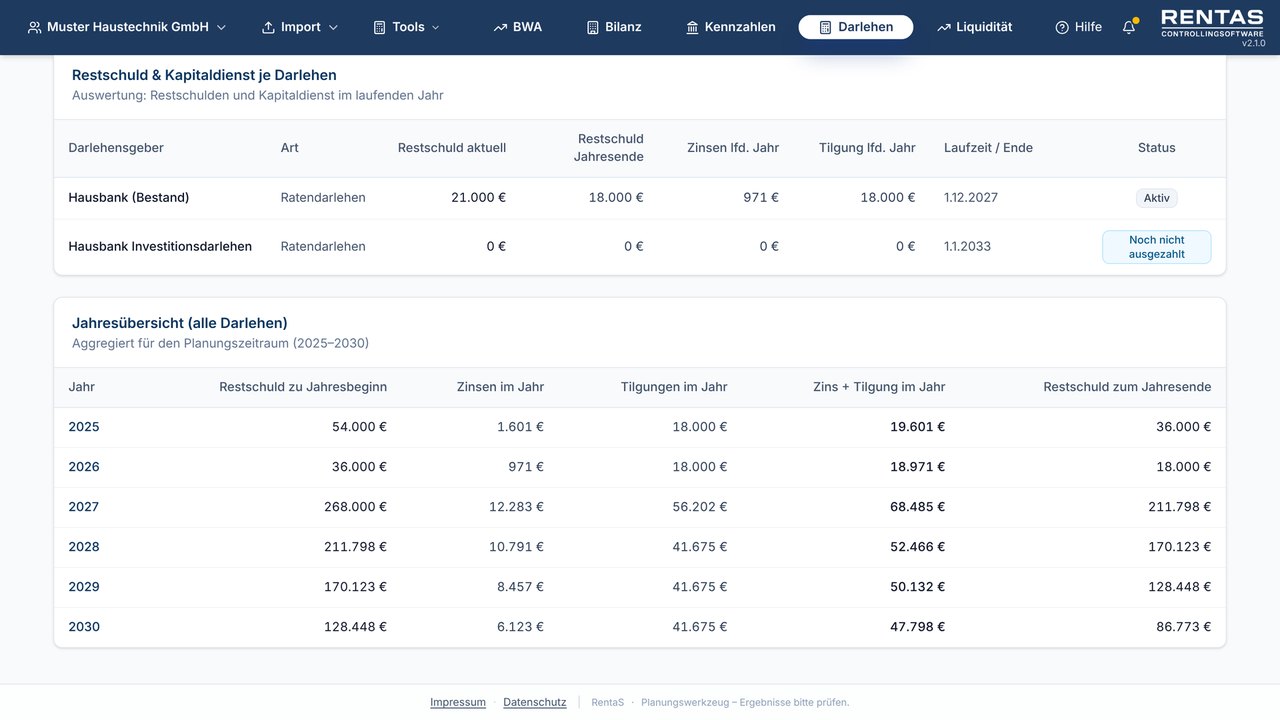
Task: Click the trend-line icon beside BWA
Action: pyautogui.click(x=500, y=27)
